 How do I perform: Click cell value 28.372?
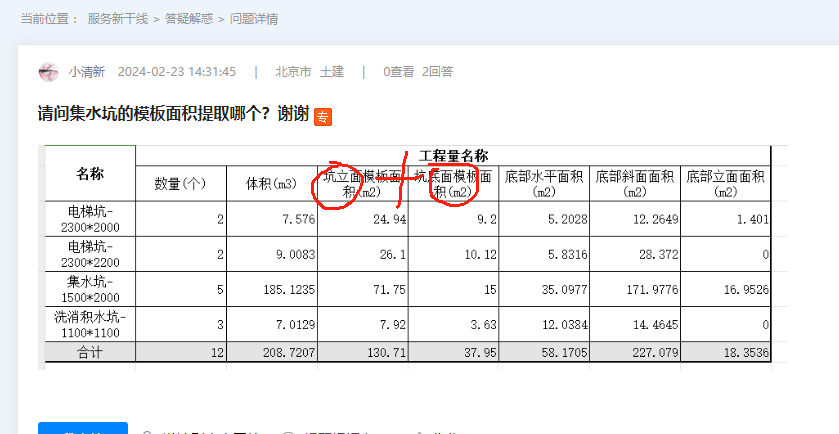point(635,254)
